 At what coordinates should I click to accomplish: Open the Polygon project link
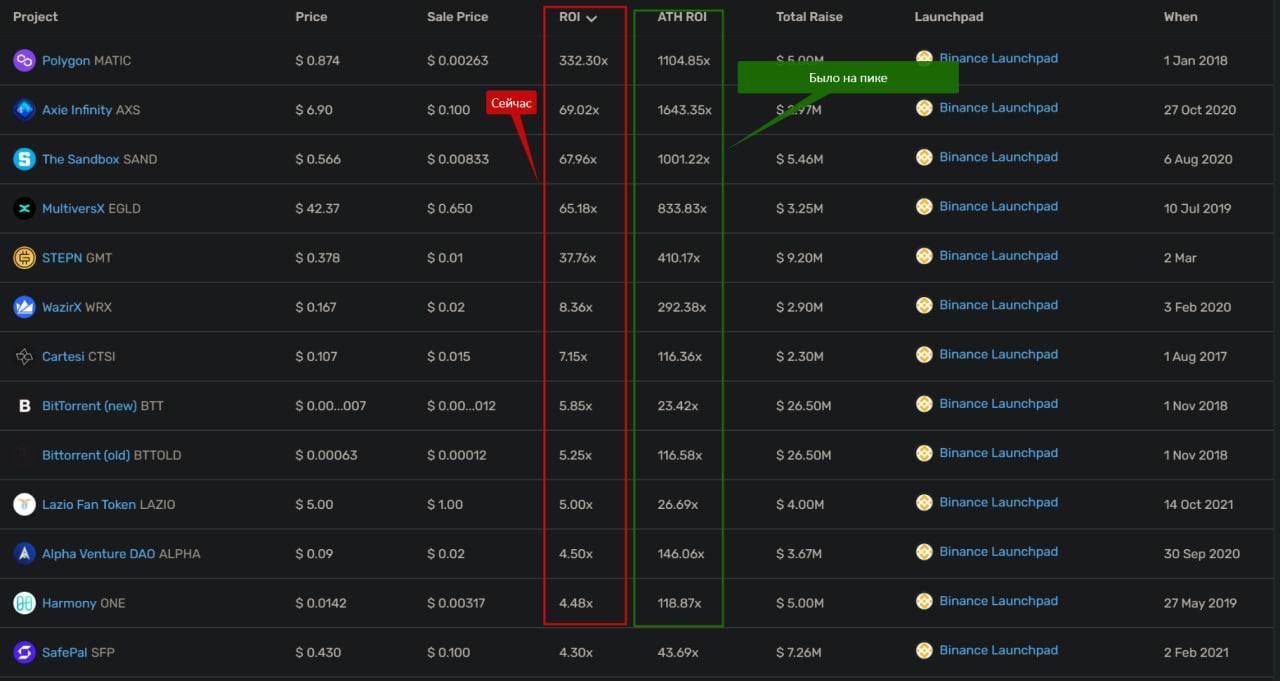[x=66, y=61]
